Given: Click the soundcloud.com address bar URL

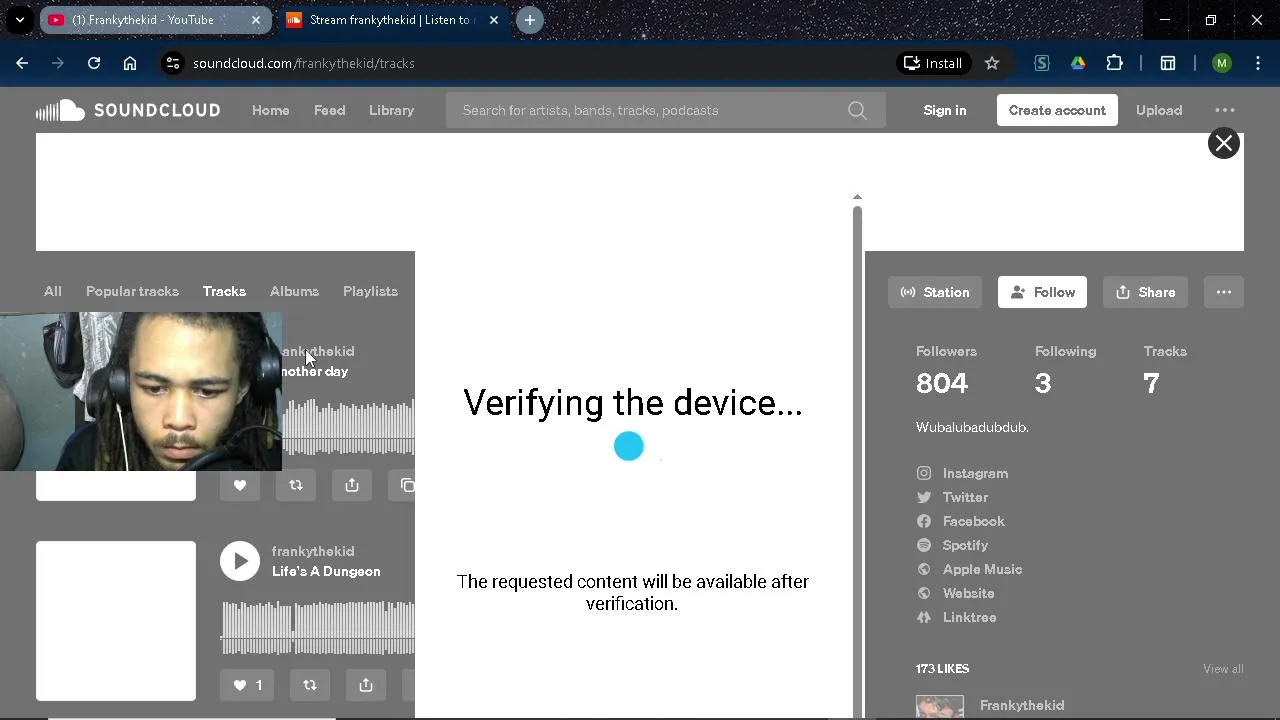Looking at the screenshot, I should pos(303,63).
